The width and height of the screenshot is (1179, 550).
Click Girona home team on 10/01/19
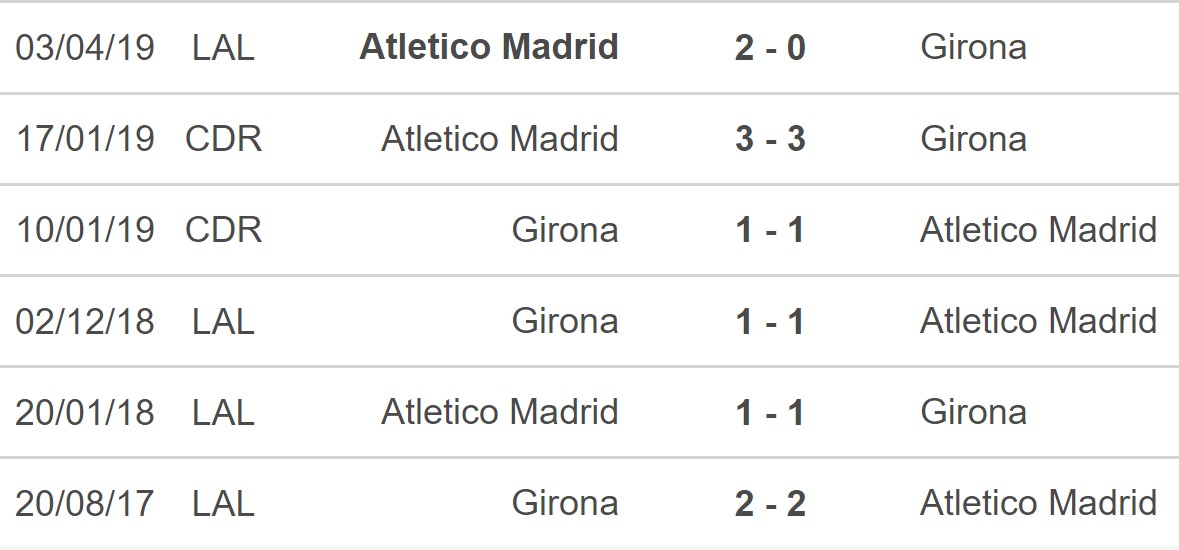565,230
